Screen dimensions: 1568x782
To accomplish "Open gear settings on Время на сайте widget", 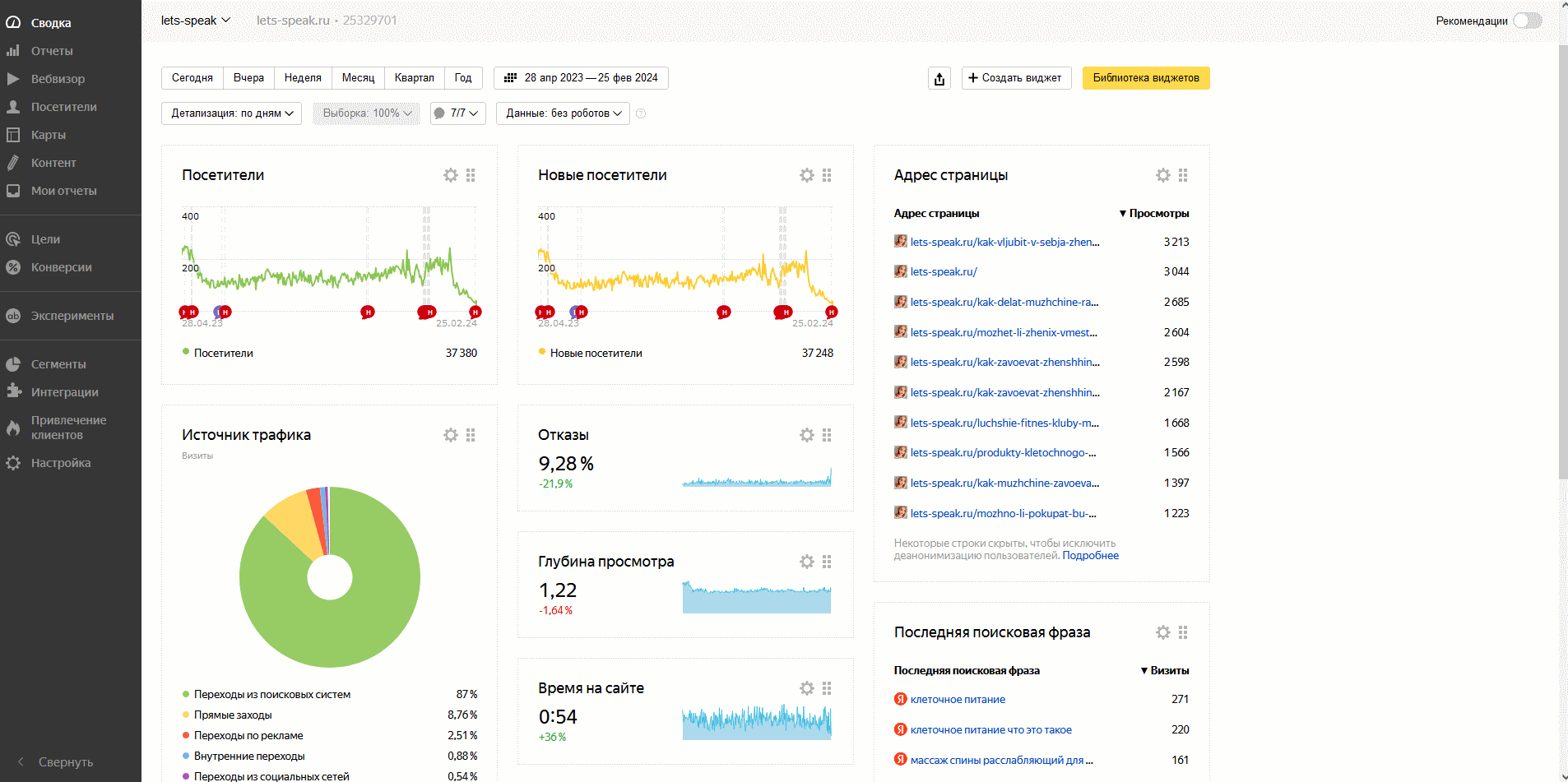I will pos(806,688).
